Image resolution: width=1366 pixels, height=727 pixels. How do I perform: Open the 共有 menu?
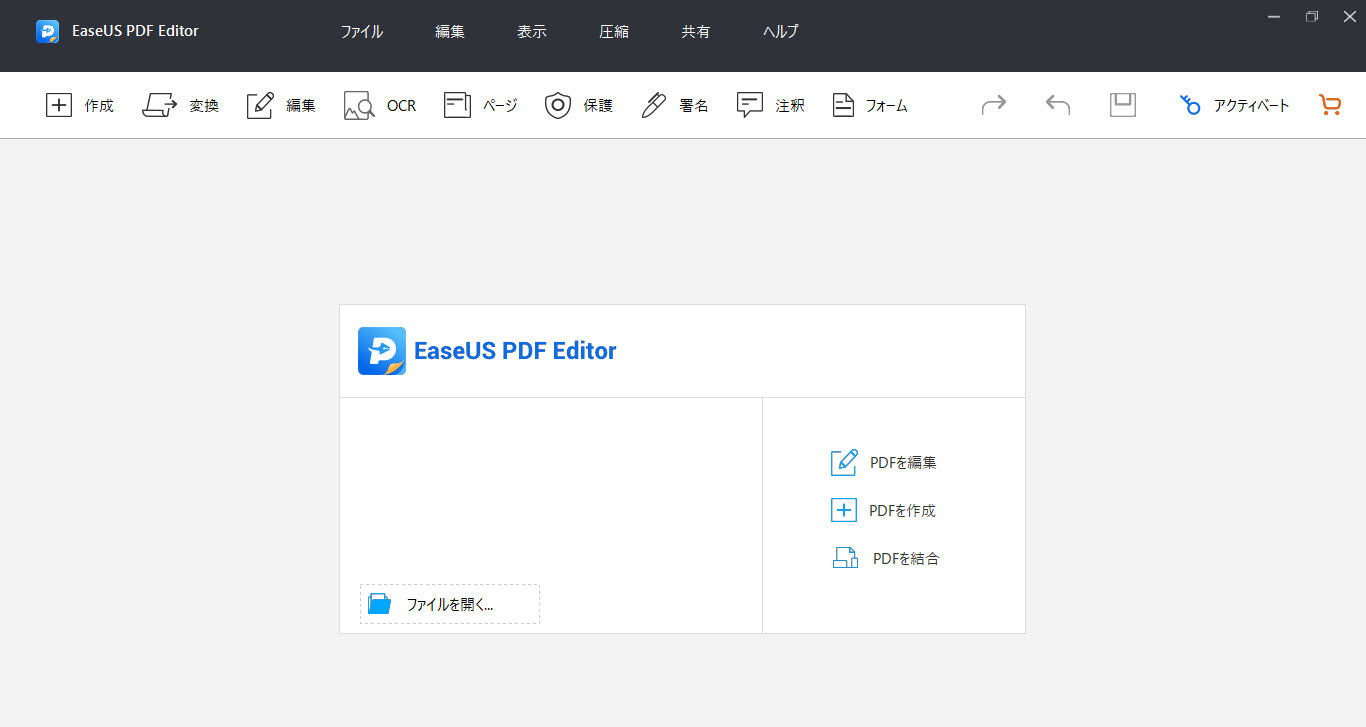[x=696, y=31]
